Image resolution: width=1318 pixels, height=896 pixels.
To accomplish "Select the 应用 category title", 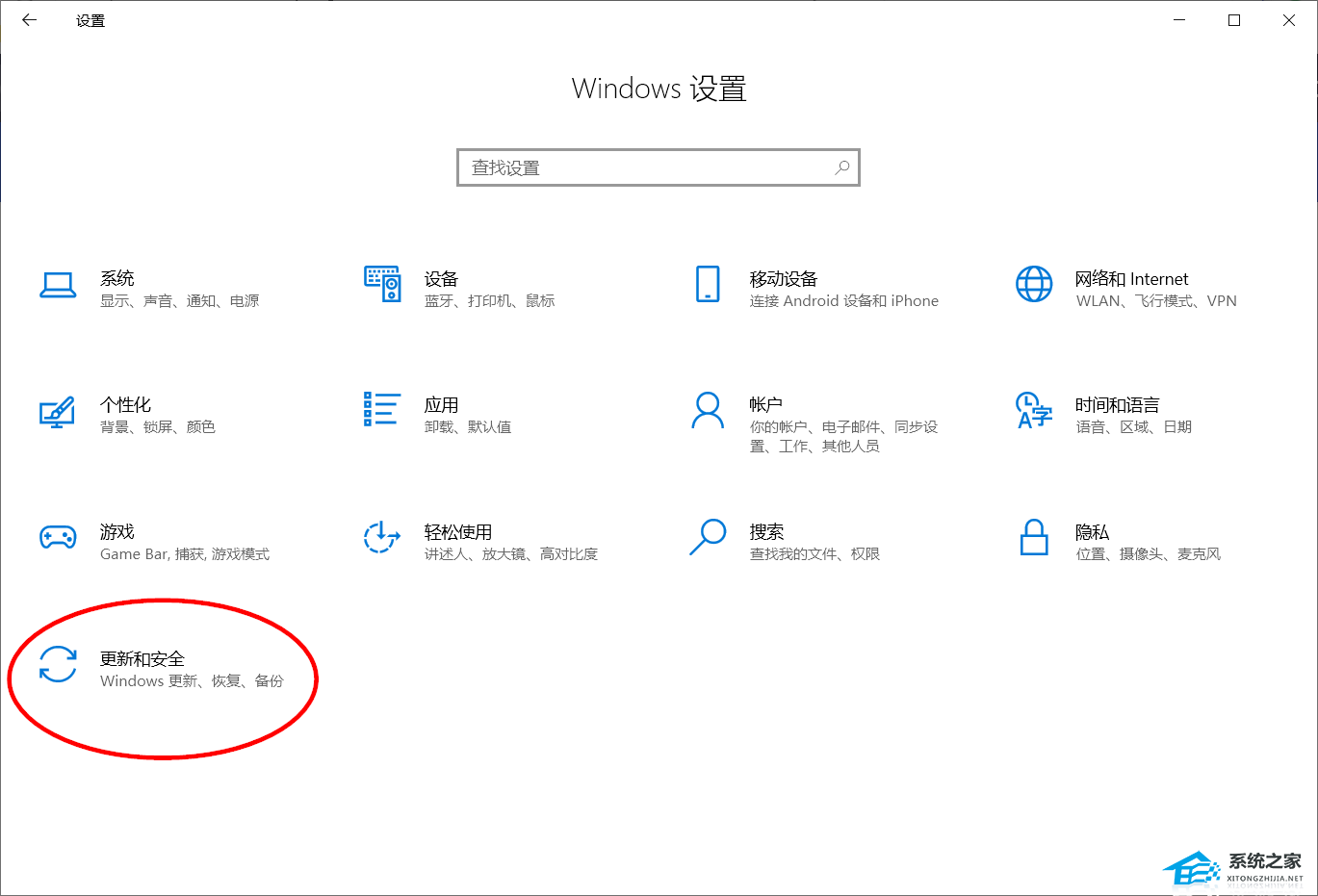I will [442, 404].
